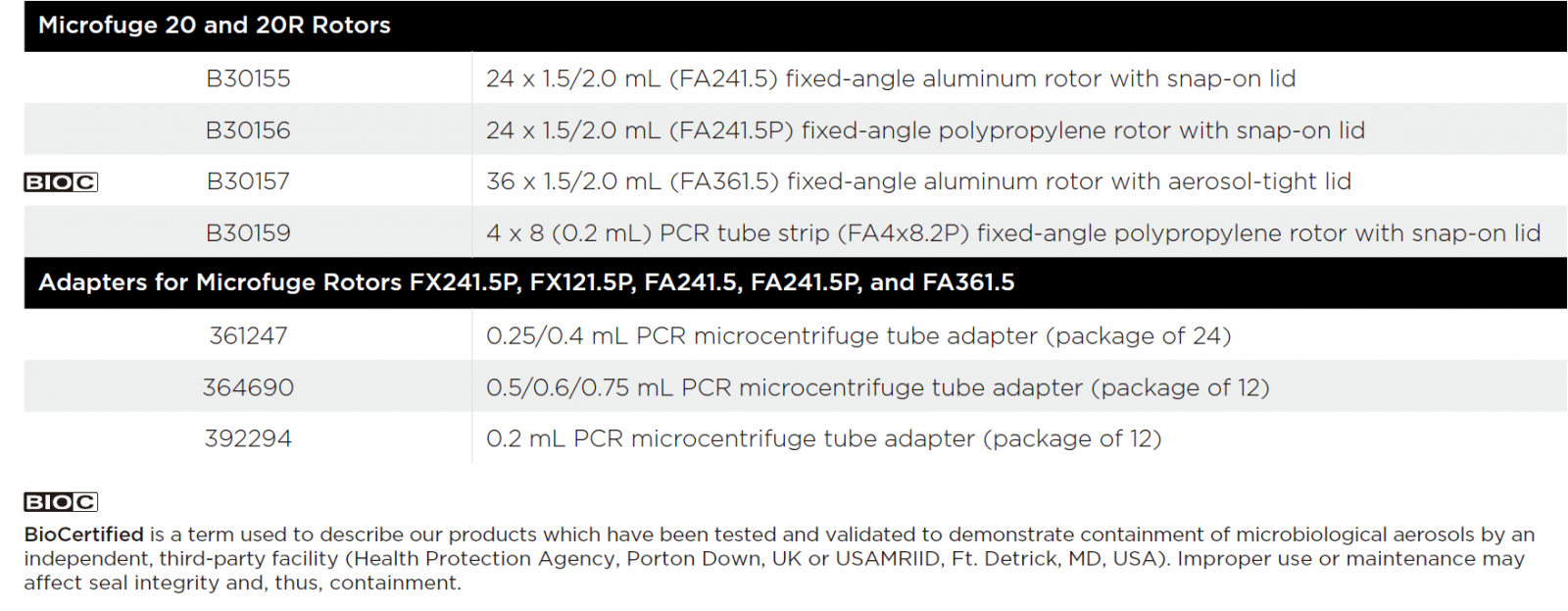Select the FA241.5 aluminum rotor snap-on lid description
The image size is (1568, 611).
coord(891,78)
